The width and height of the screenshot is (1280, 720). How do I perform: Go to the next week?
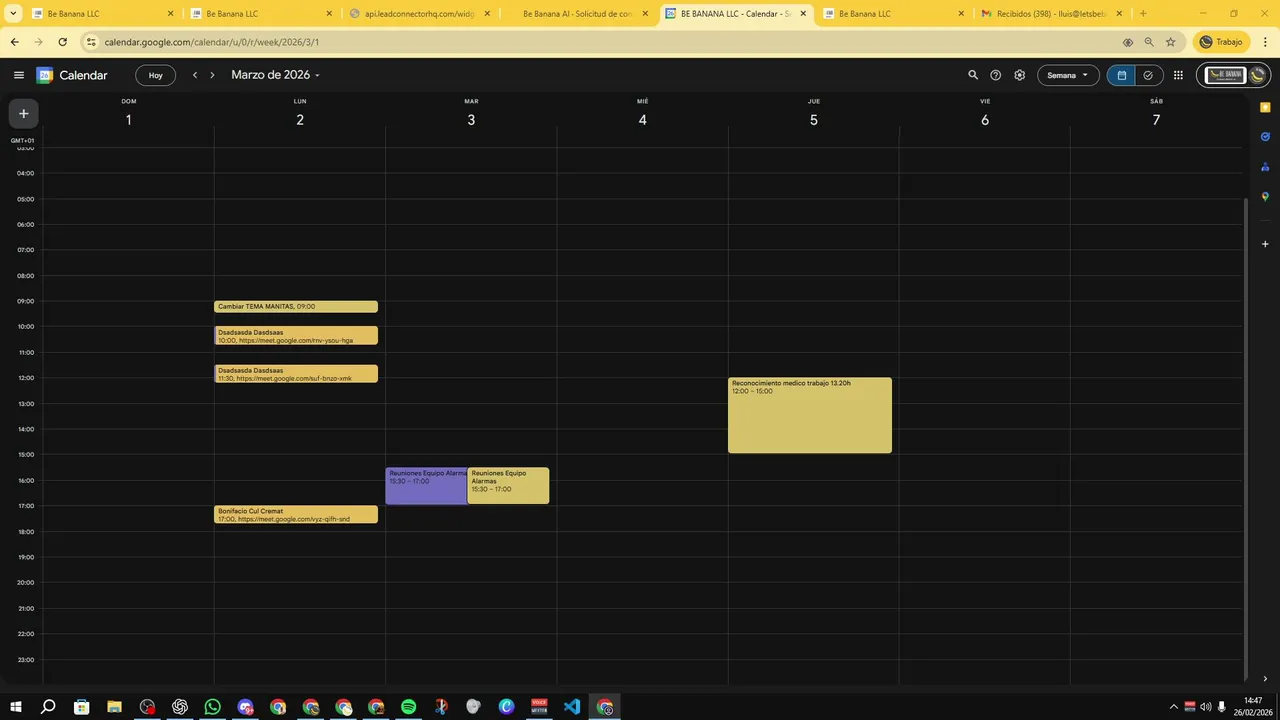point(212,75)
